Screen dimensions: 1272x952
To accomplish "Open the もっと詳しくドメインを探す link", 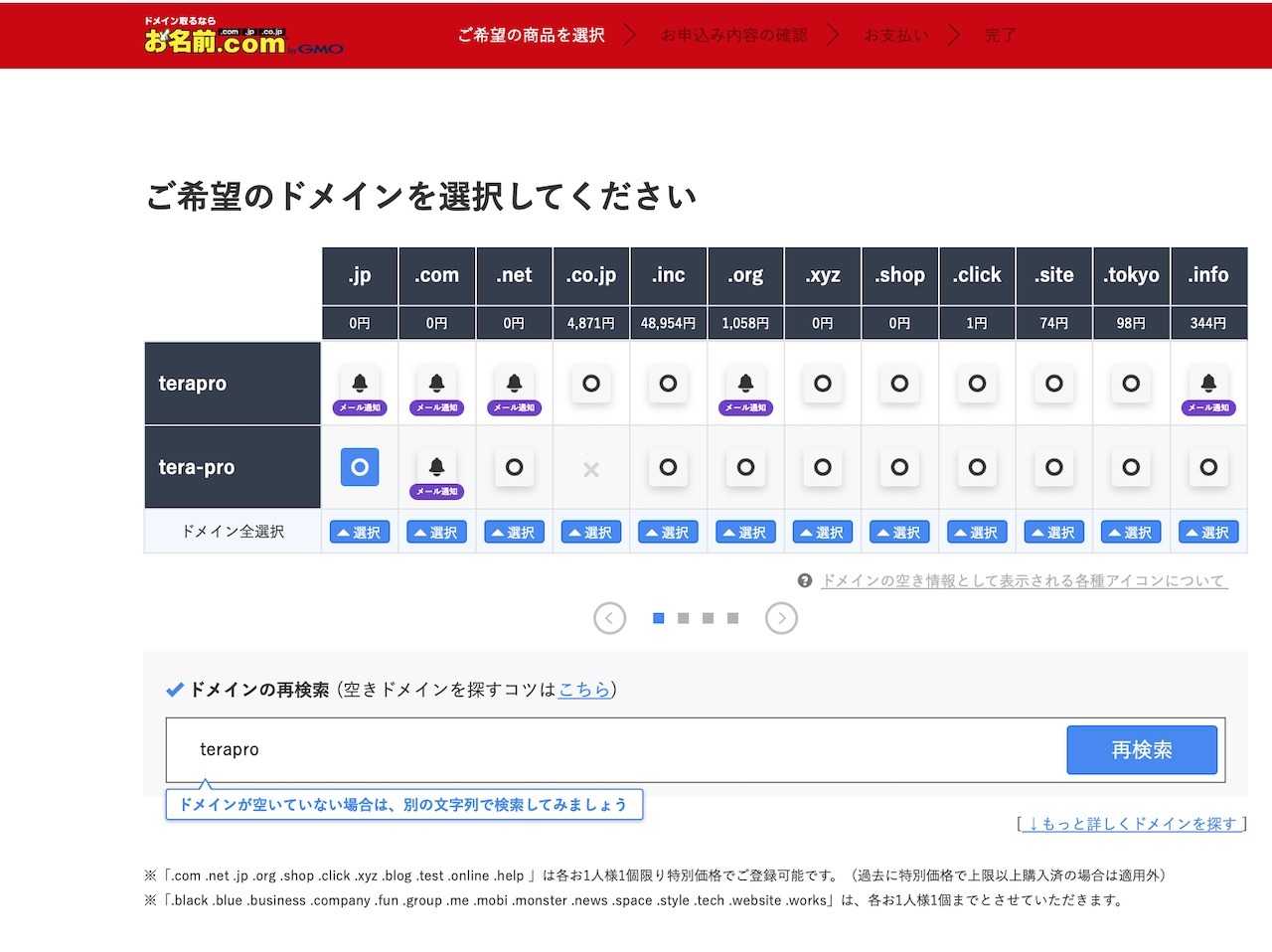I will click(x=1132, y=824).
